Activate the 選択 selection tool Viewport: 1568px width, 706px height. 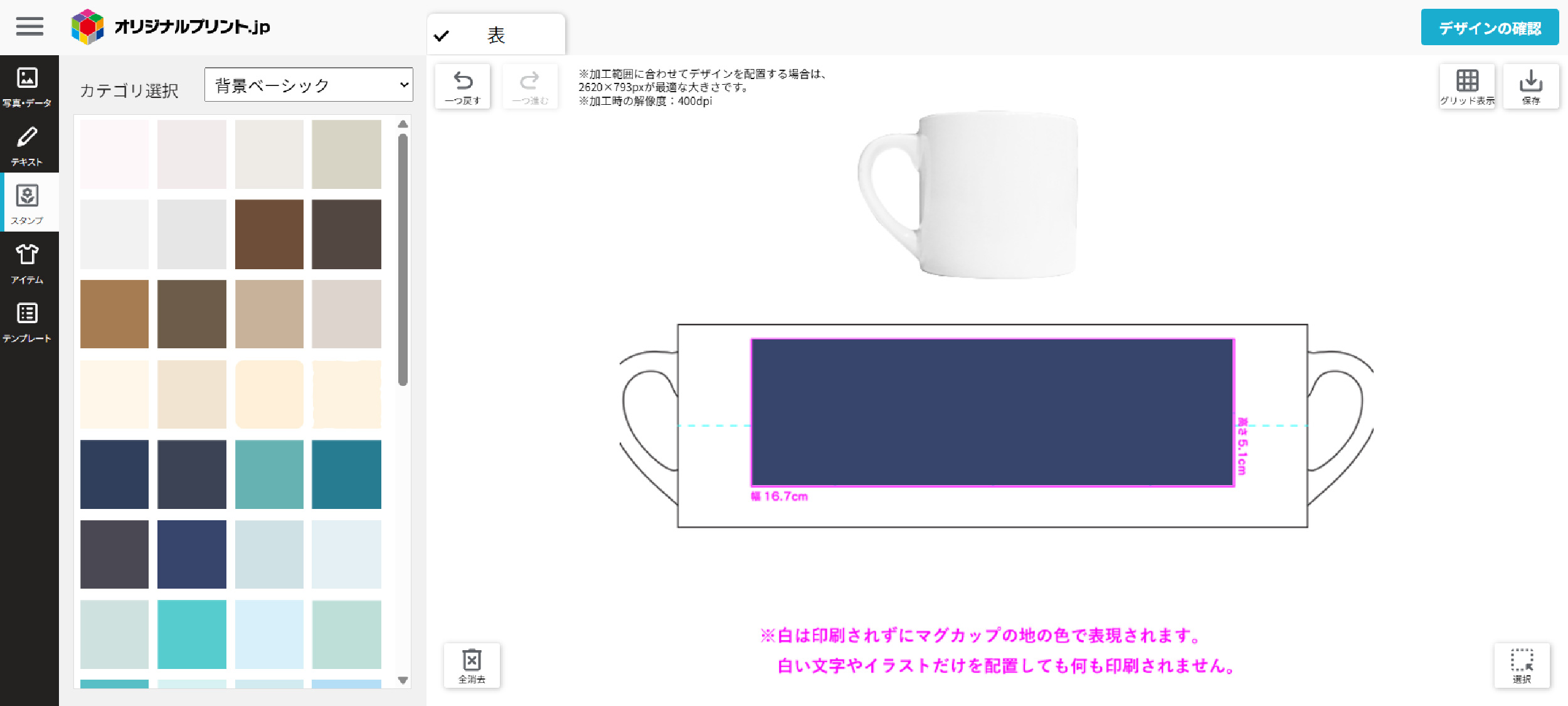point(1522,665)
